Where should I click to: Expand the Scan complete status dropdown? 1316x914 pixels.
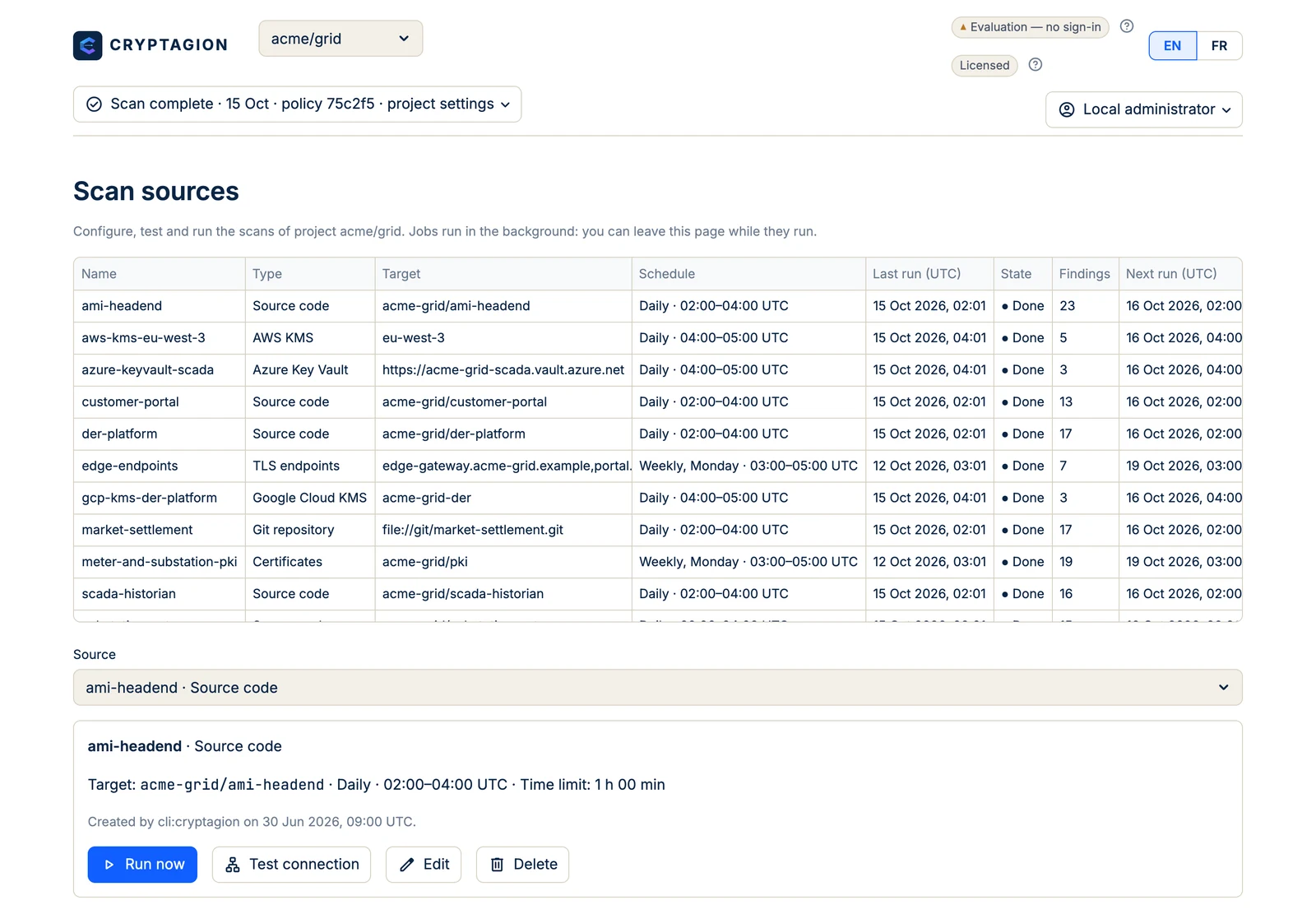[x=298, y=104]
